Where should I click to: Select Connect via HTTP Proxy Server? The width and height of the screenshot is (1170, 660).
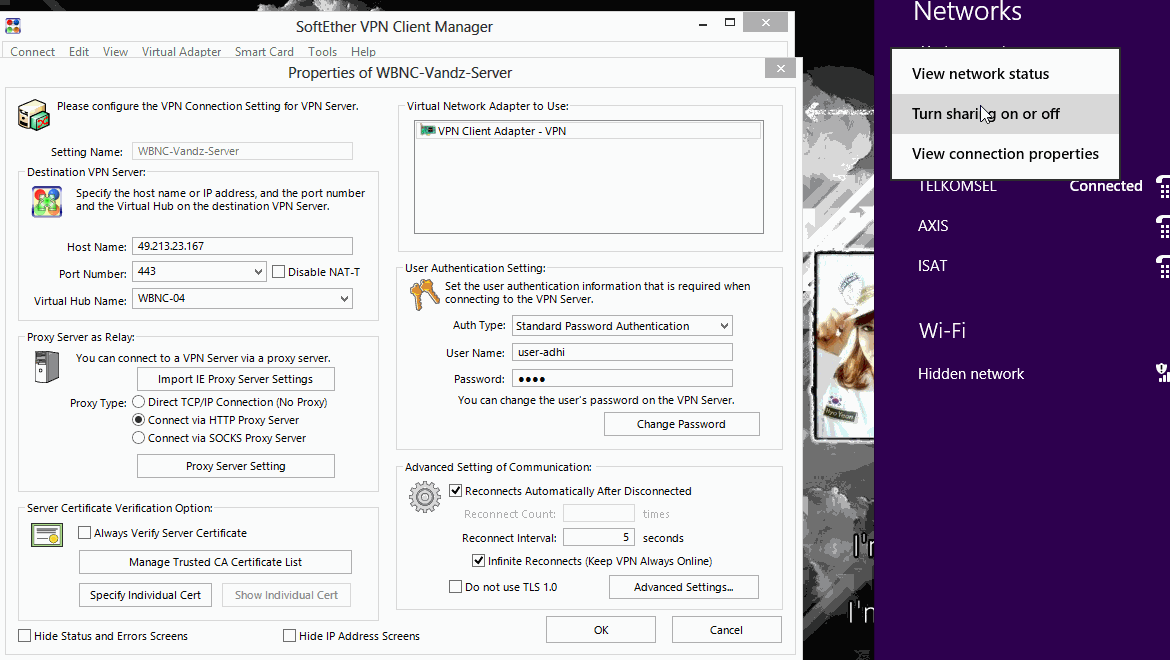coord(138,420)
